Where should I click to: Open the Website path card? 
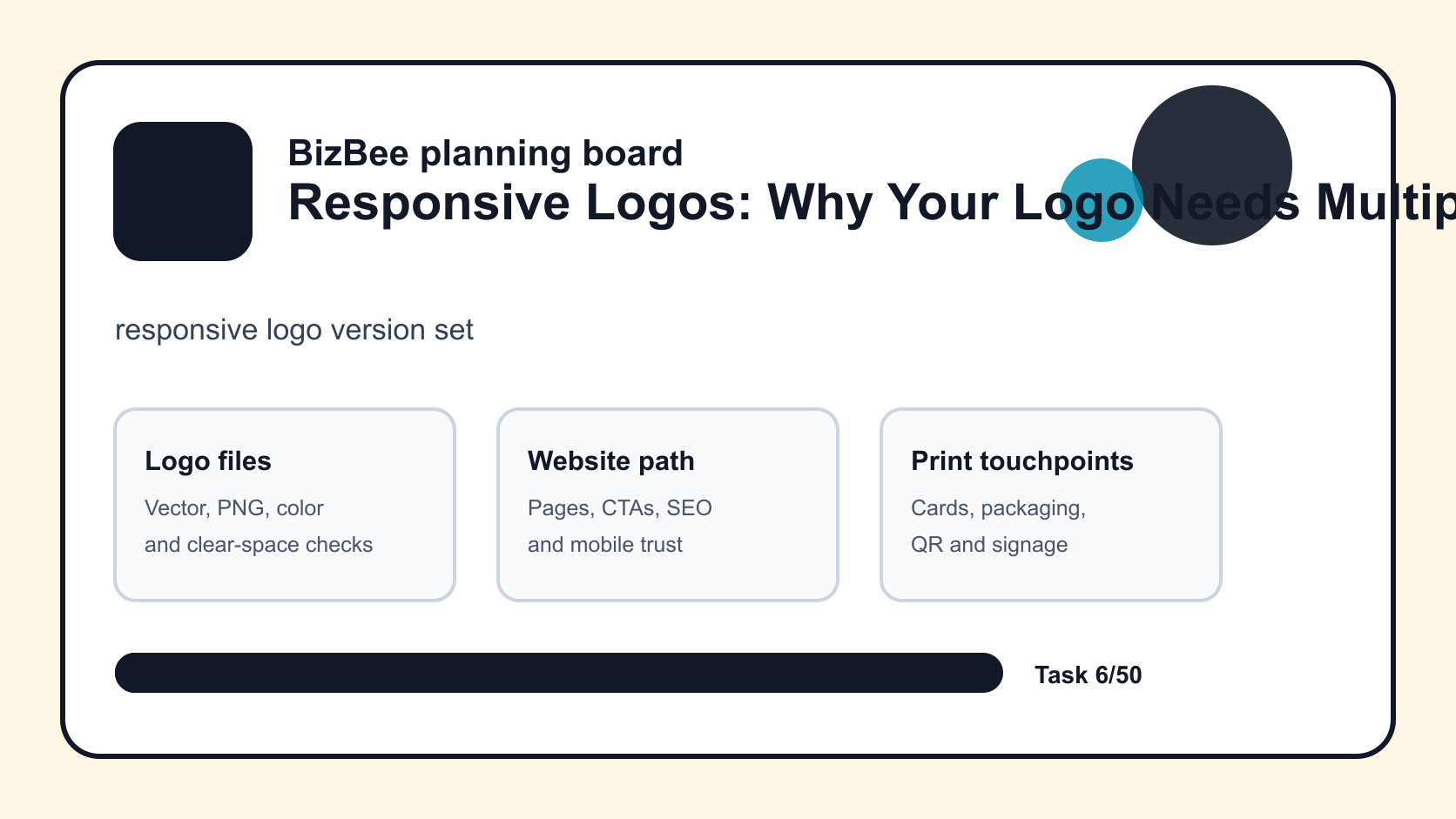(668, 505)
